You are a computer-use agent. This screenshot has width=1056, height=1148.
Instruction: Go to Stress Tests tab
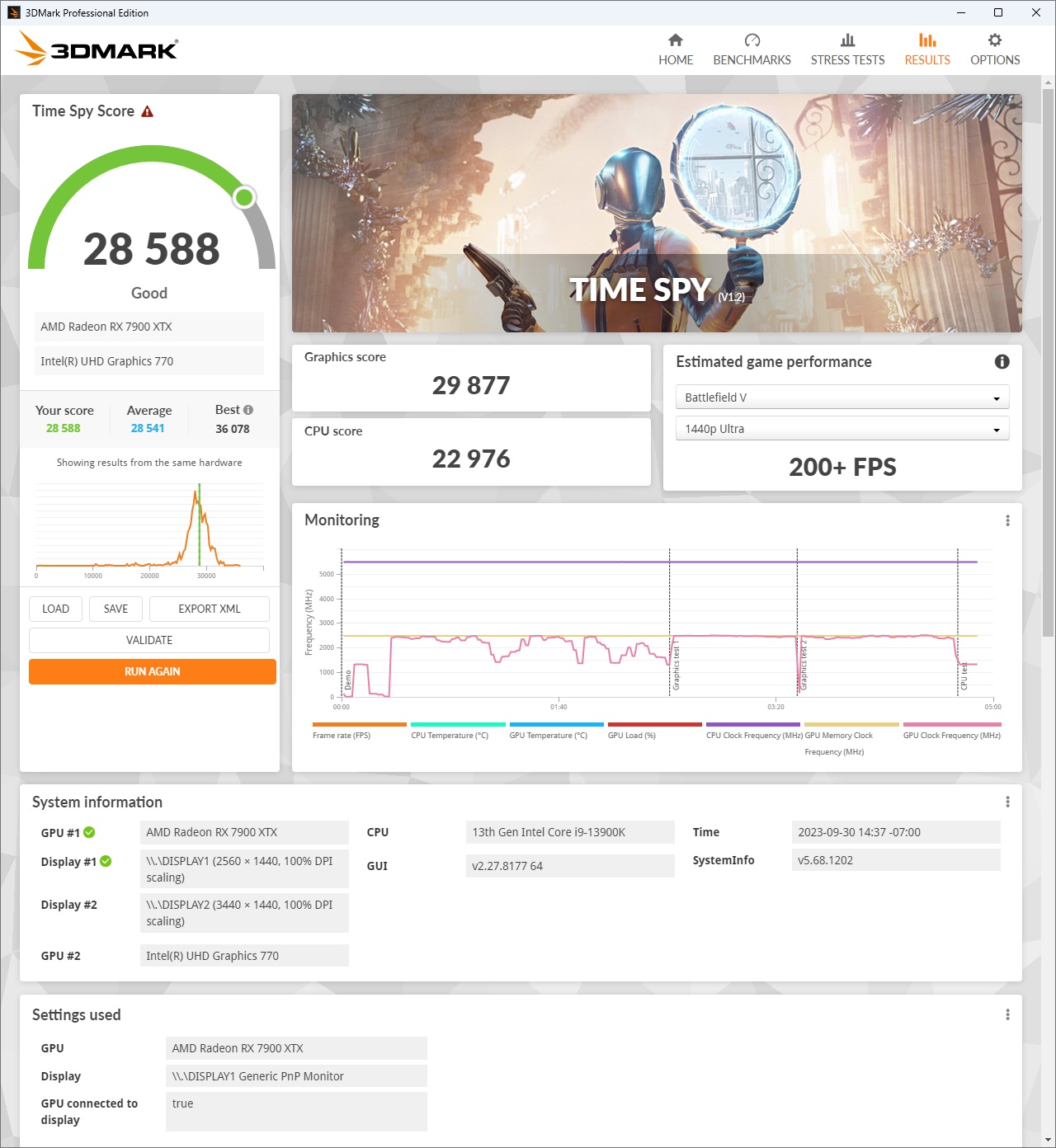[847, 49]
